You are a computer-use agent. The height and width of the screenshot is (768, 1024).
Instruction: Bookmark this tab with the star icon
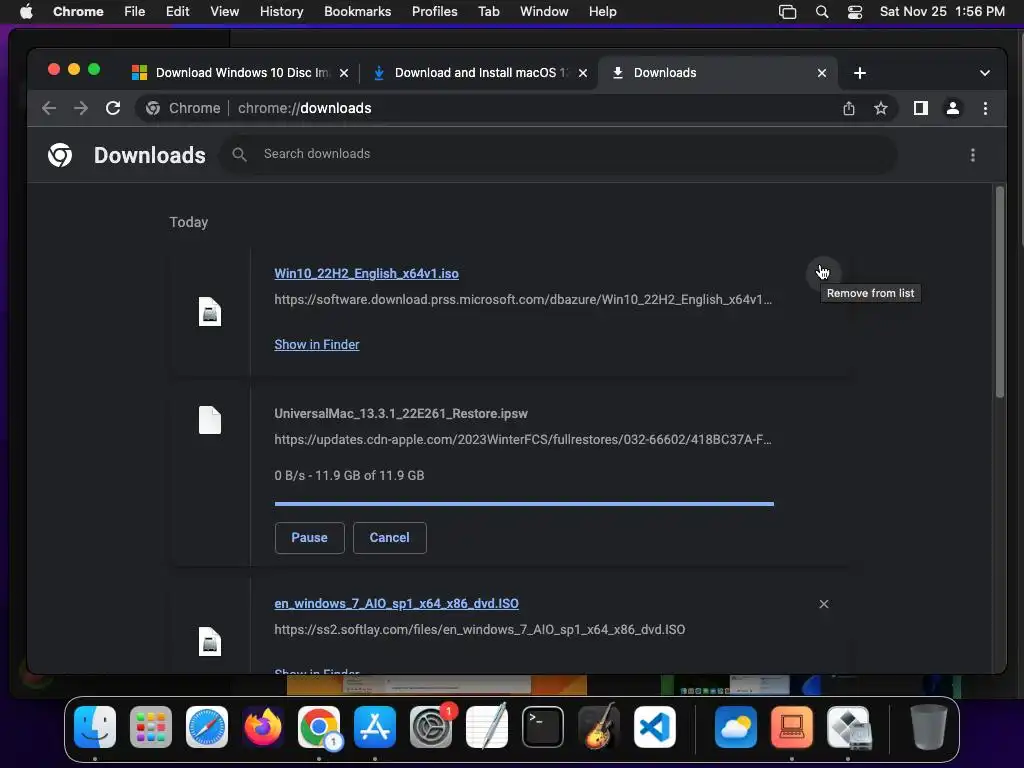point(881,108)
